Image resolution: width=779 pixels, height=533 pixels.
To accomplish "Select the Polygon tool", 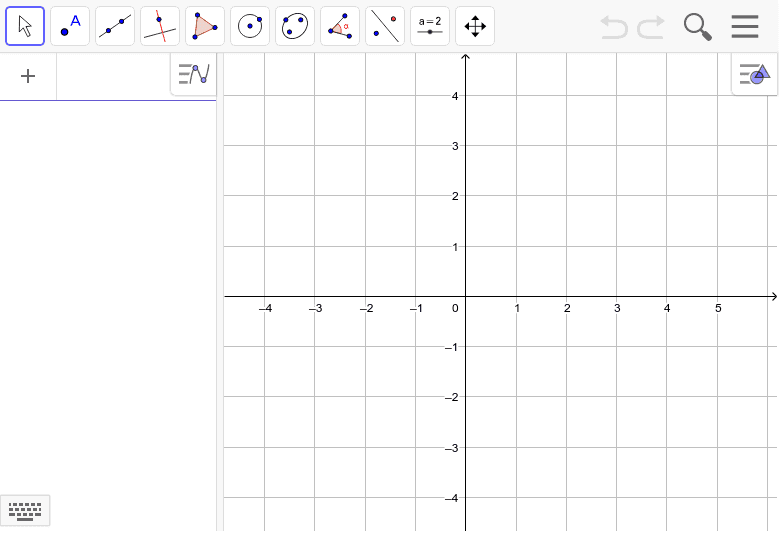I will coord(205,26).
